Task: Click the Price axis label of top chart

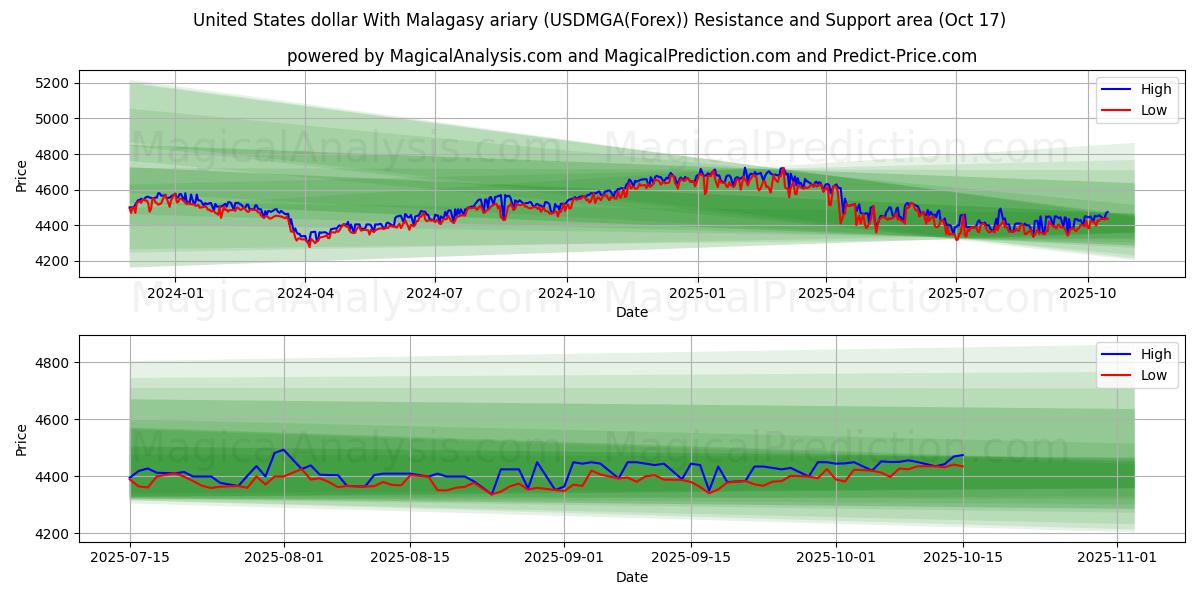Action: pos(22,176)
